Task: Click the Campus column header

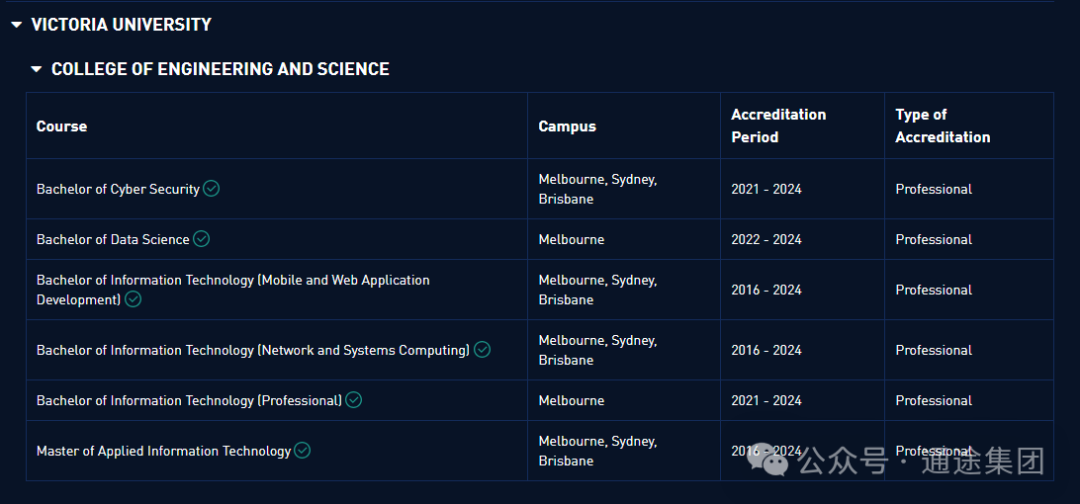Action: 567,126
